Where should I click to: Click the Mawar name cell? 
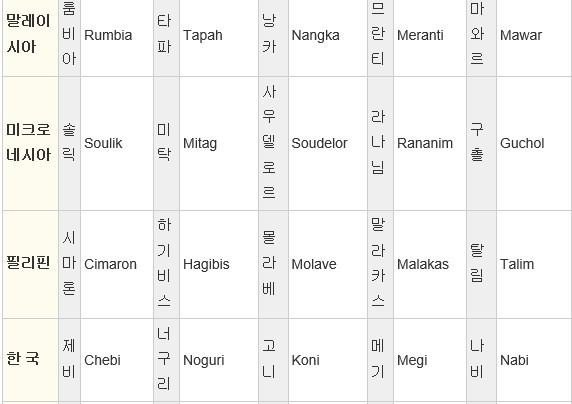(x=534, y=35)
